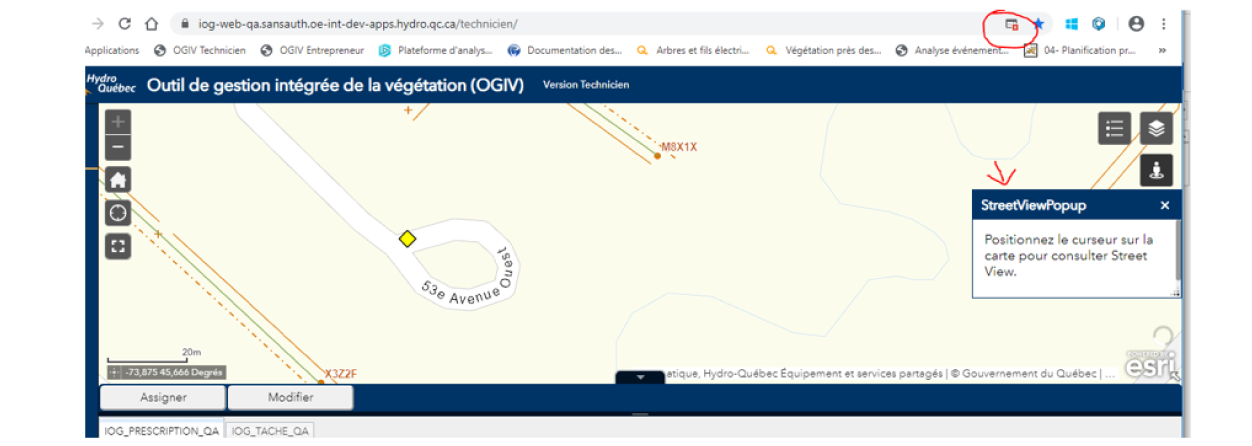Show more bookmarks chevron
Viewport: 1252px width, 446px height.
pos(1162,50)
